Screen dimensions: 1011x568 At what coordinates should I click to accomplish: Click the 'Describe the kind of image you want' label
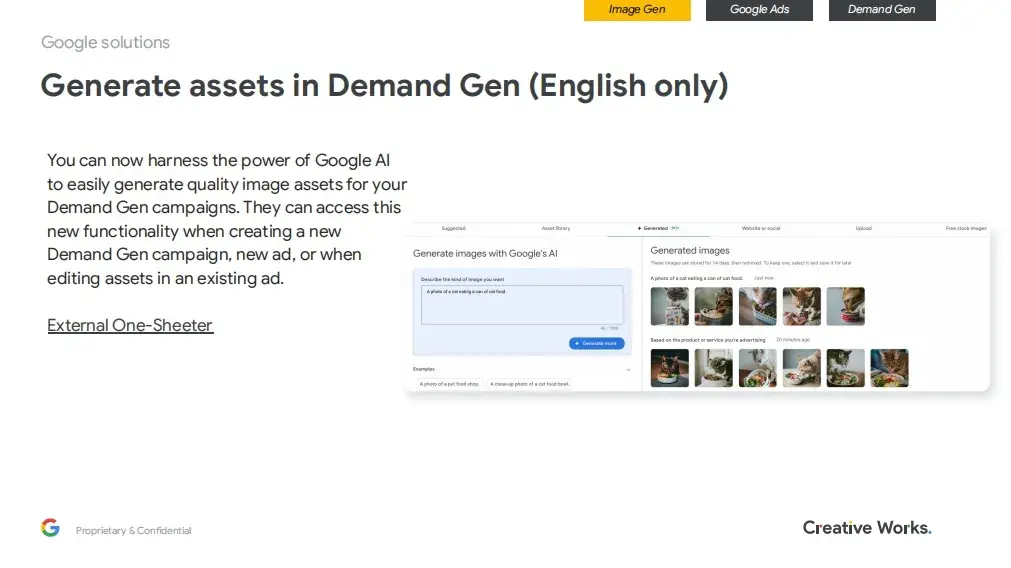pyautogui.click(x=462, y=279)
